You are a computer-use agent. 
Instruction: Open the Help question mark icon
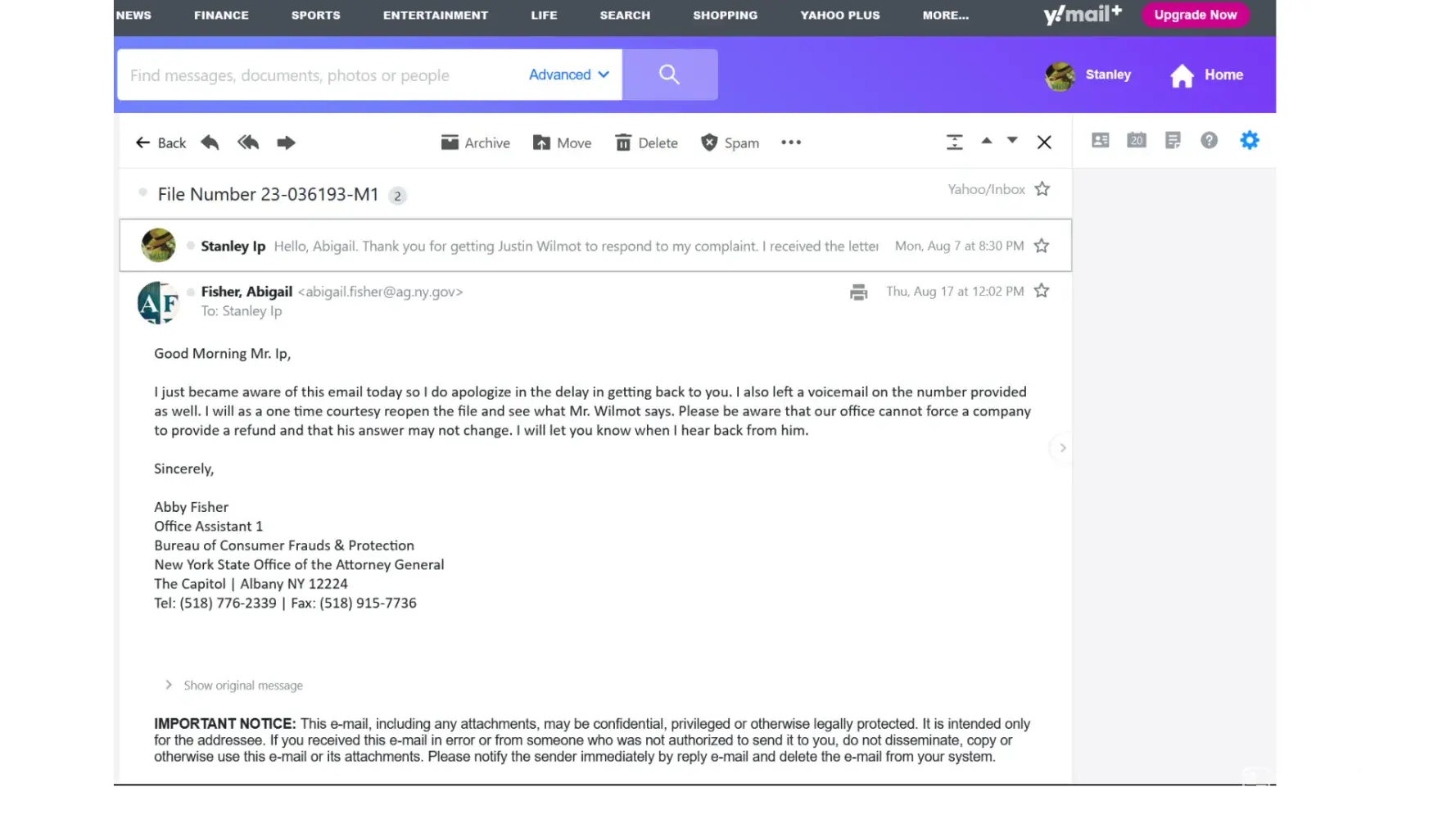[x=1209, y=140]
